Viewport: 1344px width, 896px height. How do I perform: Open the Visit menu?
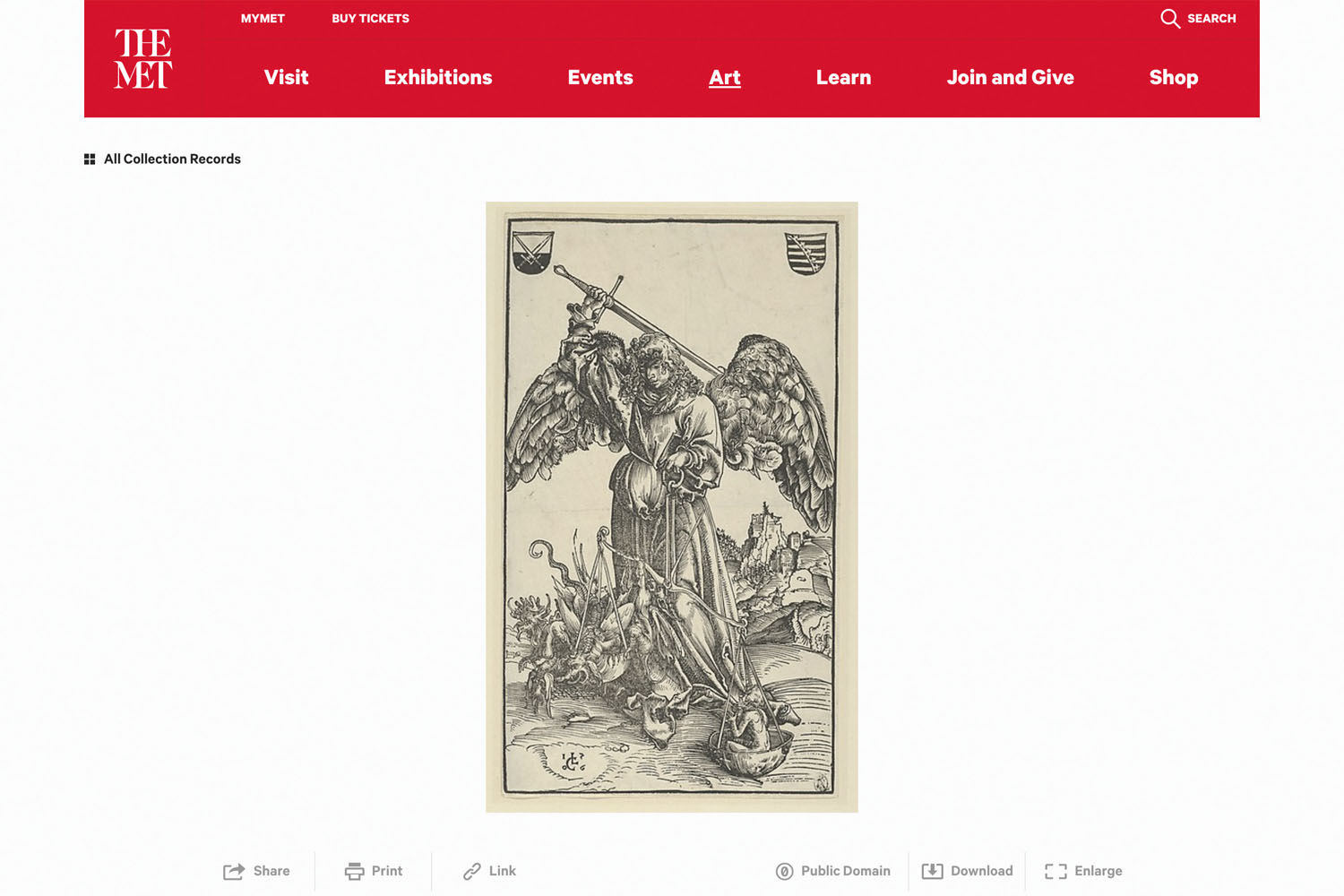[x=287, y=78]
